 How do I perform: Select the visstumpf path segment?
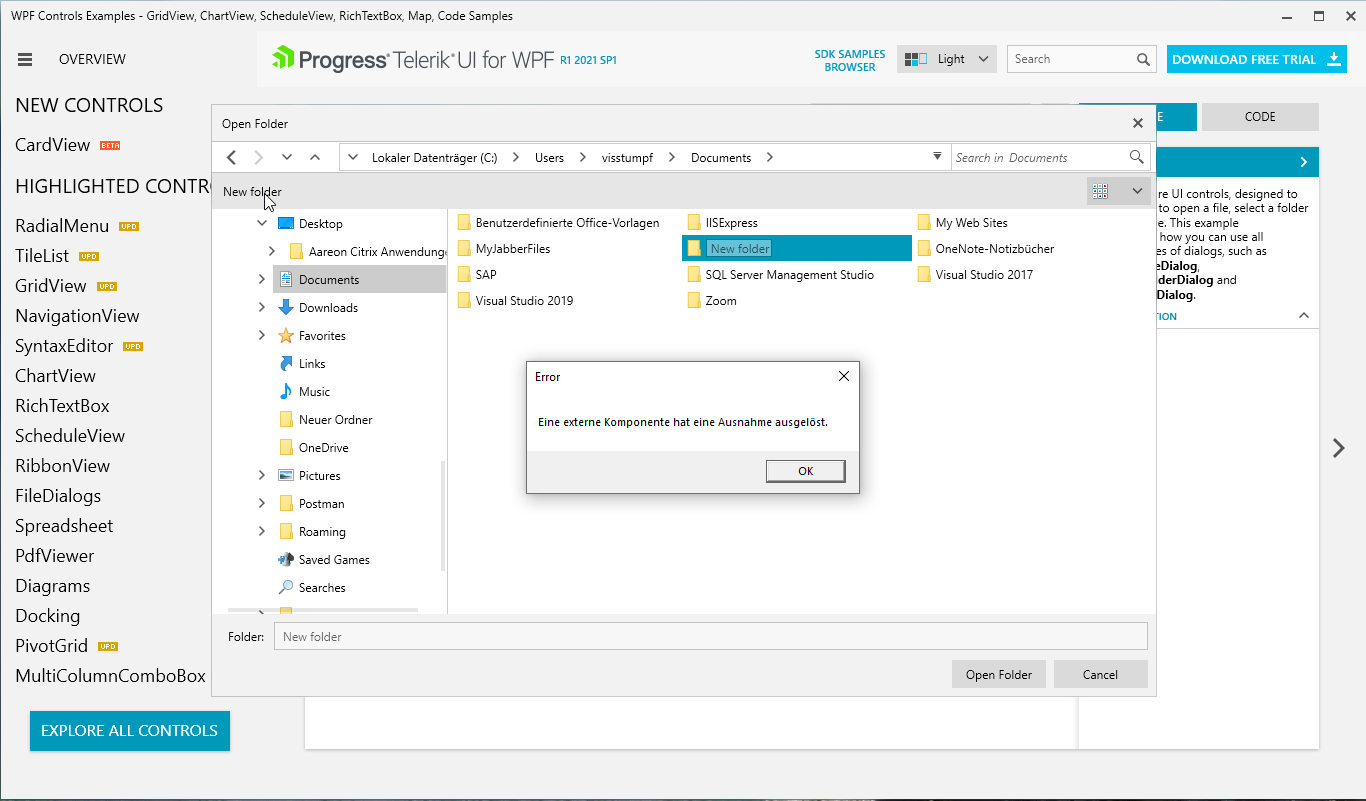[x=626, y=157]
